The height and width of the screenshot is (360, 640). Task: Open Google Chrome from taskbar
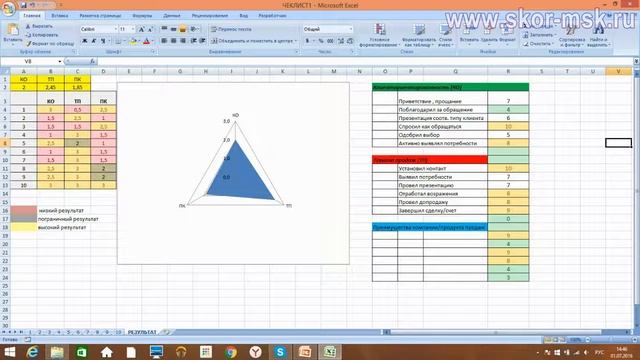tap(231, 352)
